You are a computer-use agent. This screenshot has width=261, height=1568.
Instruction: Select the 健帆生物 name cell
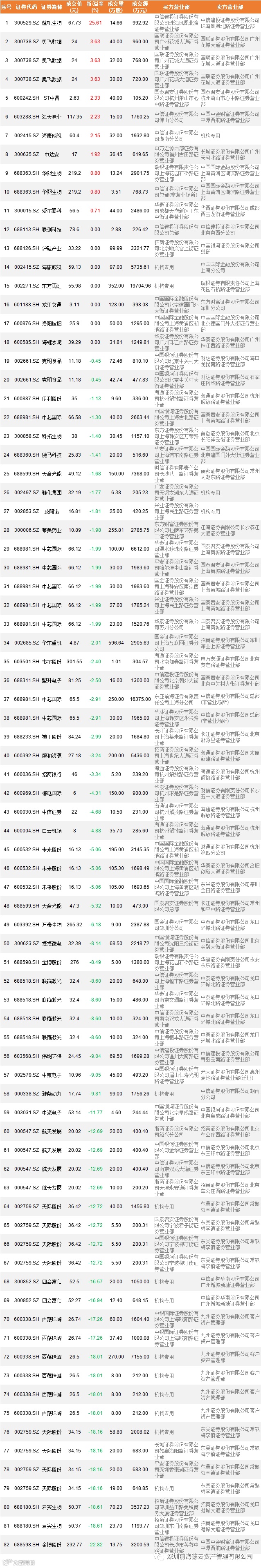tap(51, 23)
